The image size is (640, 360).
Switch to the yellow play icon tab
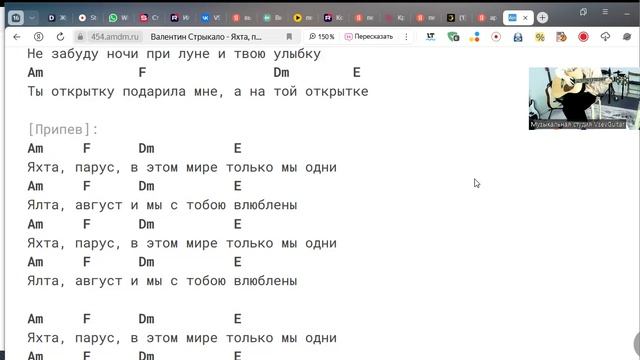(302, 18)
